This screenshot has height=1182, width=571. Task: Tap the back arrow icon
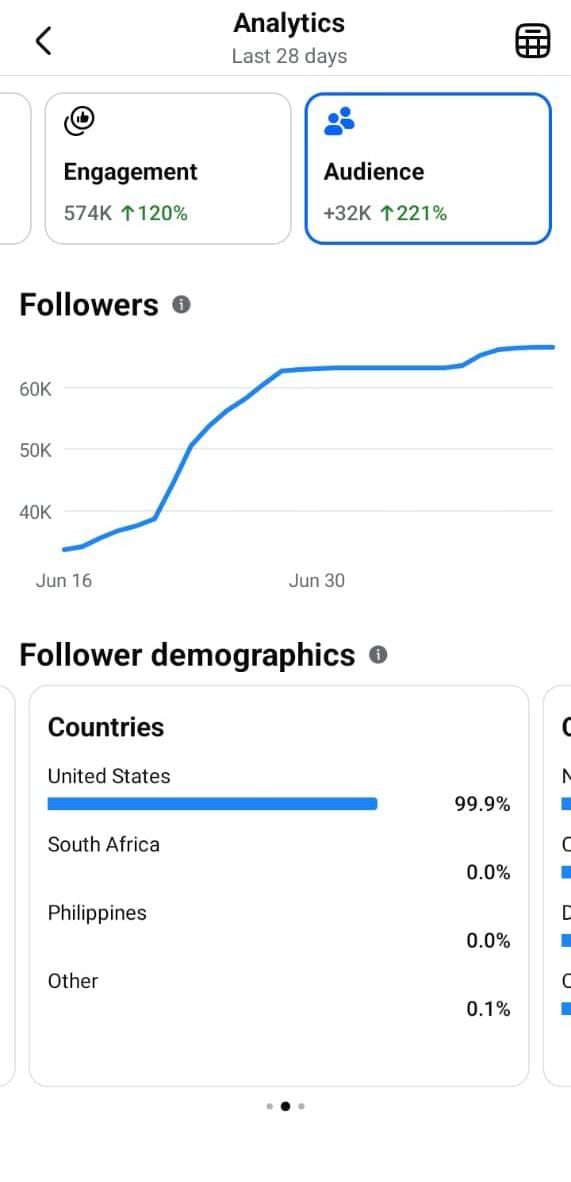point(44,41)
